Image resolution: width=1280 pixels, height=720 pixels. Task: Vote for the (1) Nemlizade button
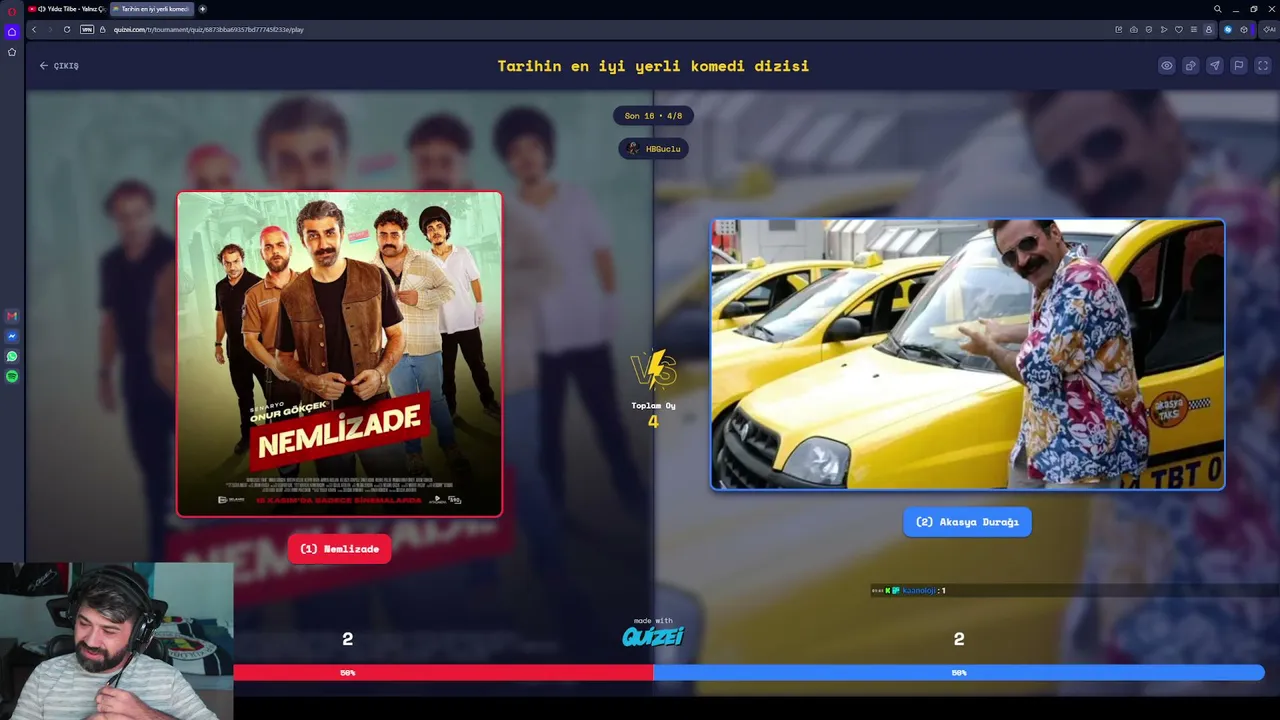pyautogui.click(x=340, y=549)
